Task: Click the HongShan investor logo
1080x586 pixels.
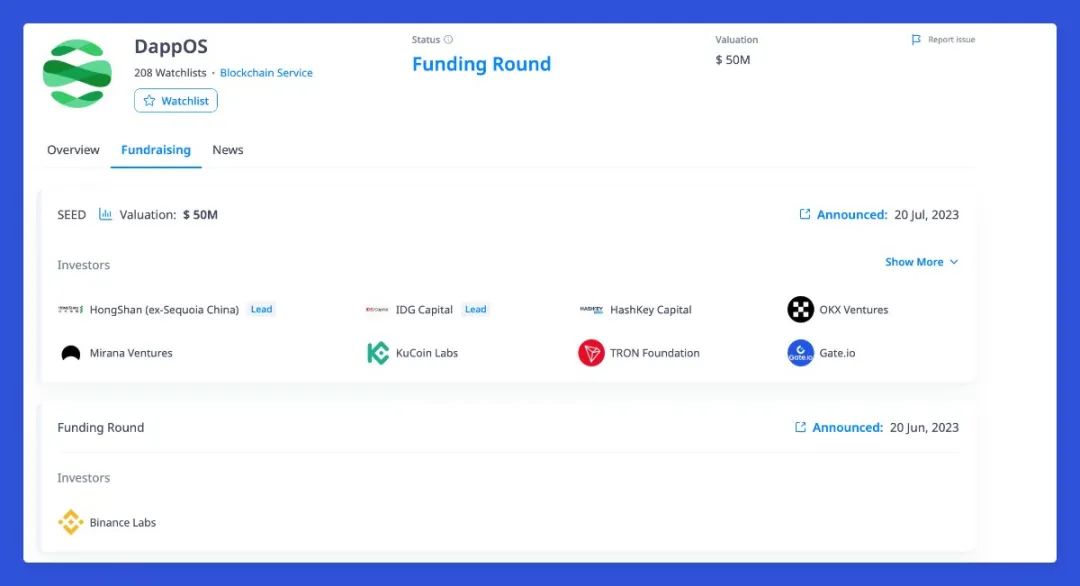Action: tap(70, 310)
